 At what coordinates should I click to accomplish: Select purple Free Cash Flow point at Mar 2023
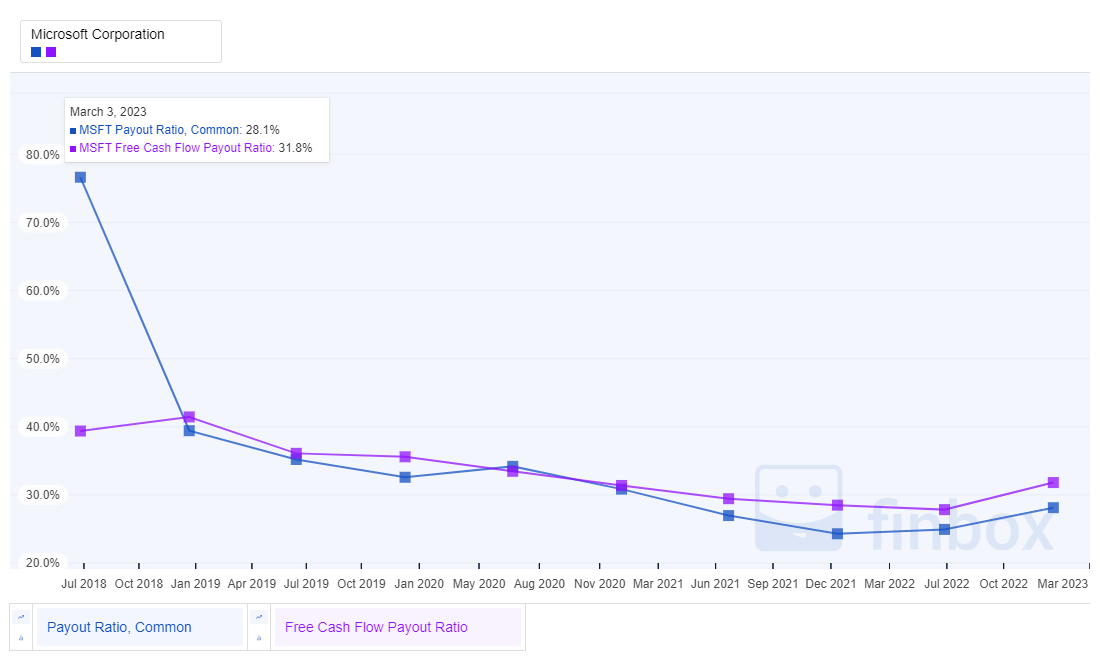point(1053,483)
